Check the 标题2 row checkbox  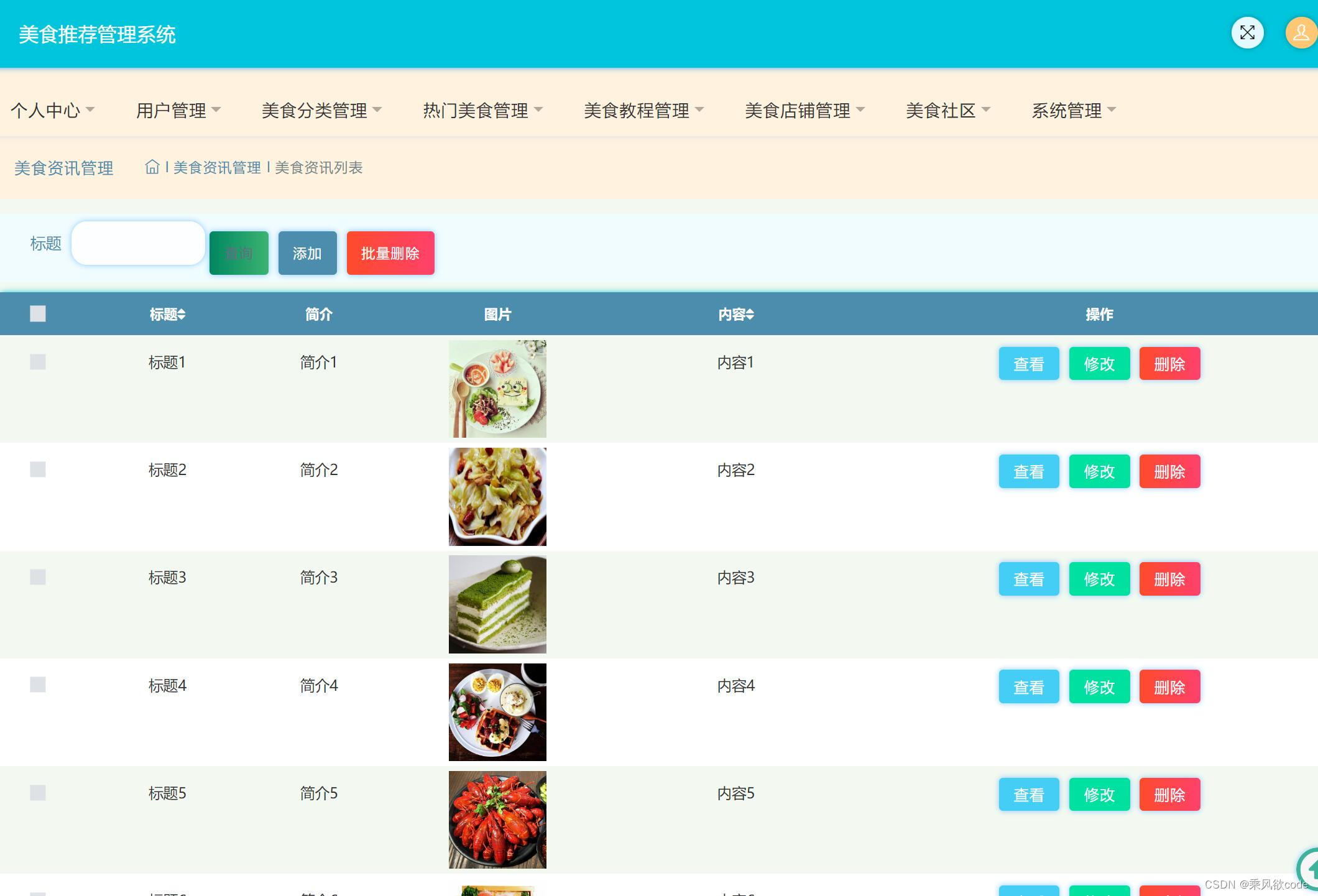[x=38, y=469]
